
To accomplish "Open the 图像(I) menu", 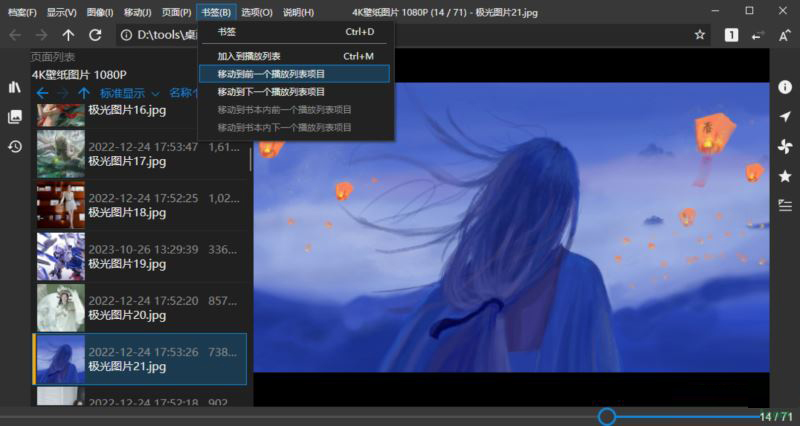I will pyautogui.click(x=100, y=12).
